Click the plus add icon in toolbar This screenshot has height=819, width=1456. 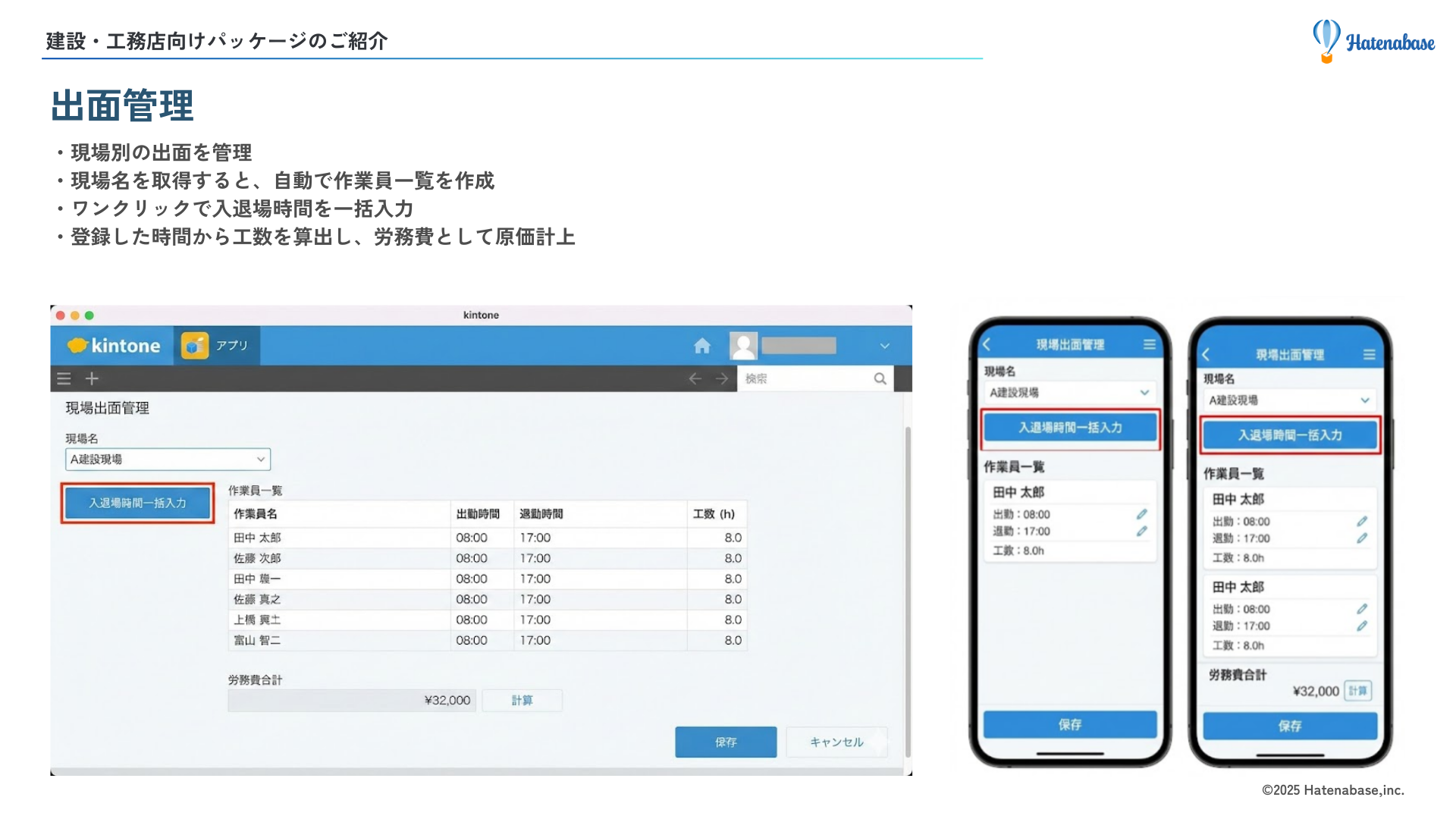[x=92, y=378]
